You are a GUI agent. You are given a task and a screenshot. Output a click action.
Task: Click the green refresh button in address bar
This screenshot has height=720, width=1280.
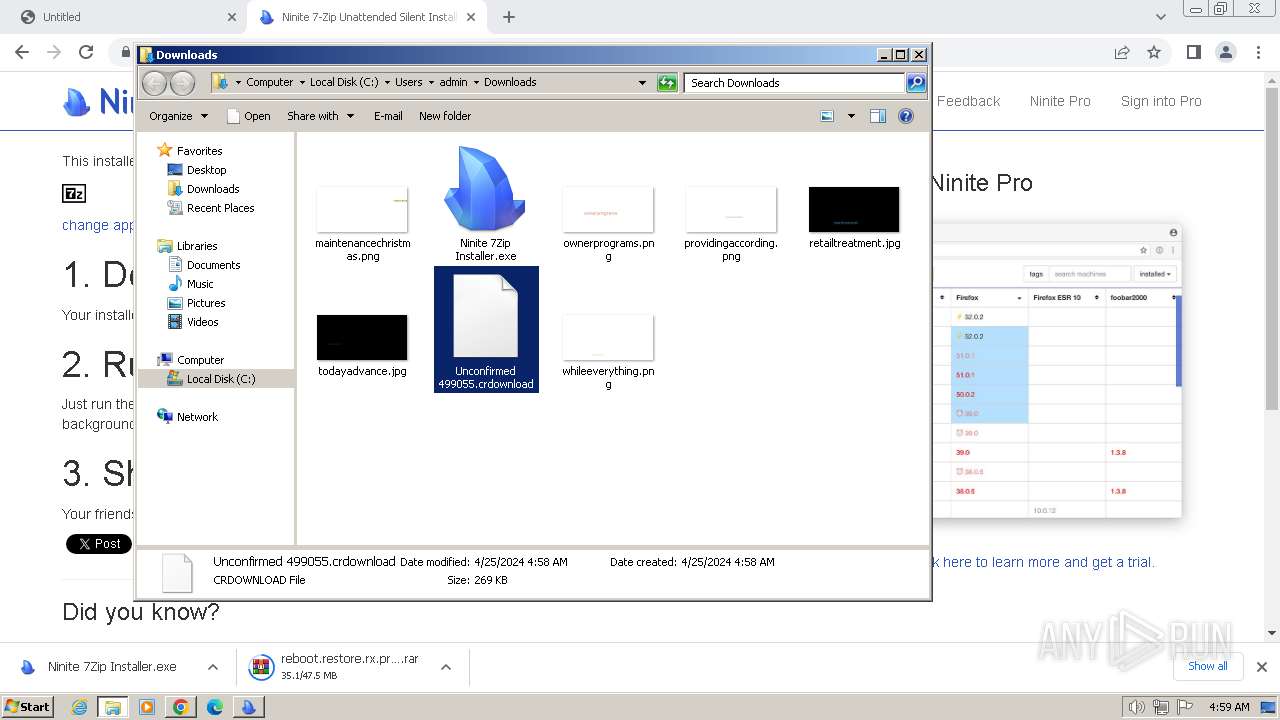(667, 83)
